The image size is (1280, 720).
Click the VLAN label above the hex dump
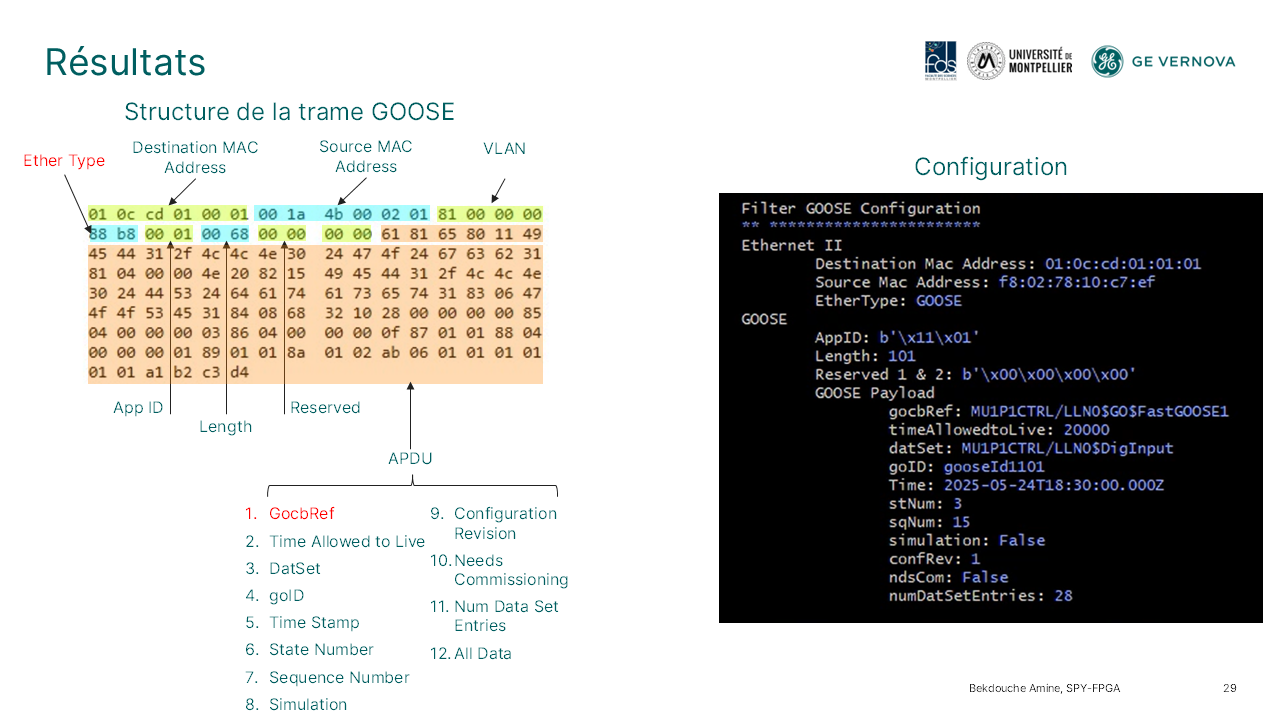point(504,148)
